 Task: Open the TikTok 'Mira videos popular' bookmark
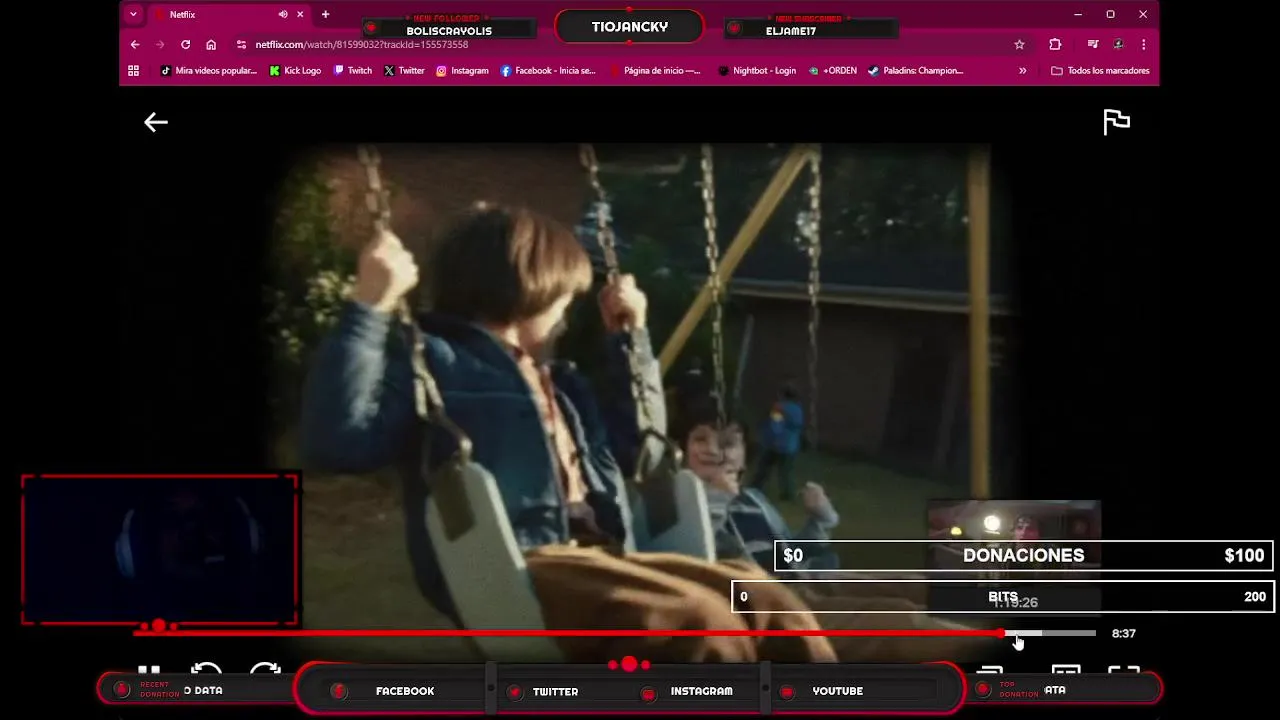pos(209,71)
